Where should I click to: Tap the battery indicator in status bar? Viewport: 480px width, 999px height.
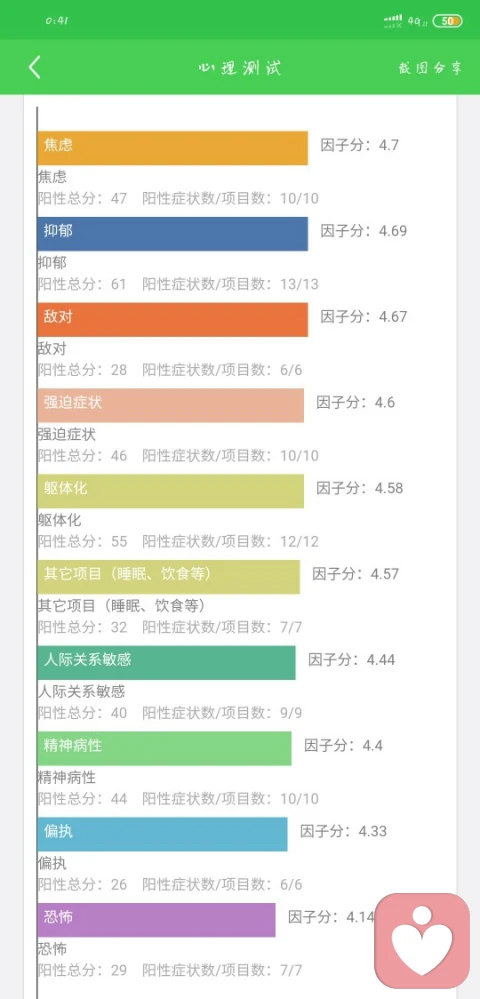447,21
